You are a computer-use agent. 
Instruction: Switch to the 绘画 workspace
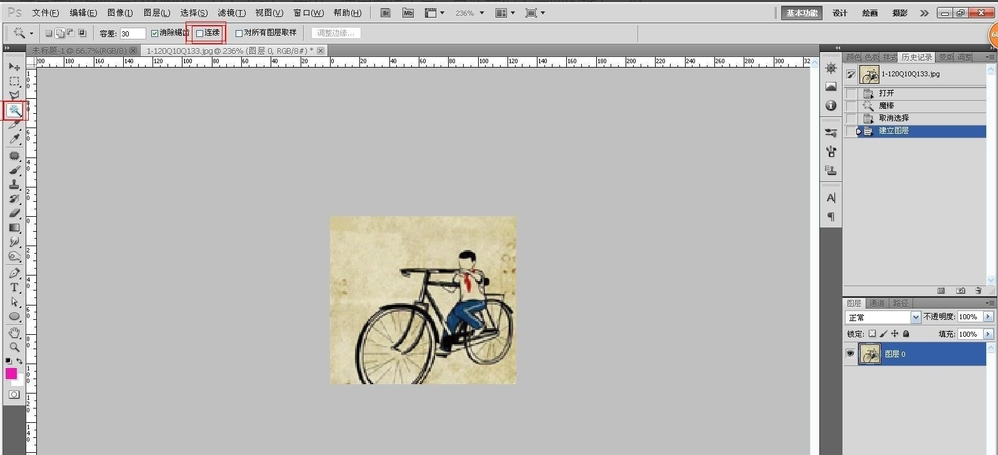(x=870, y=13)
